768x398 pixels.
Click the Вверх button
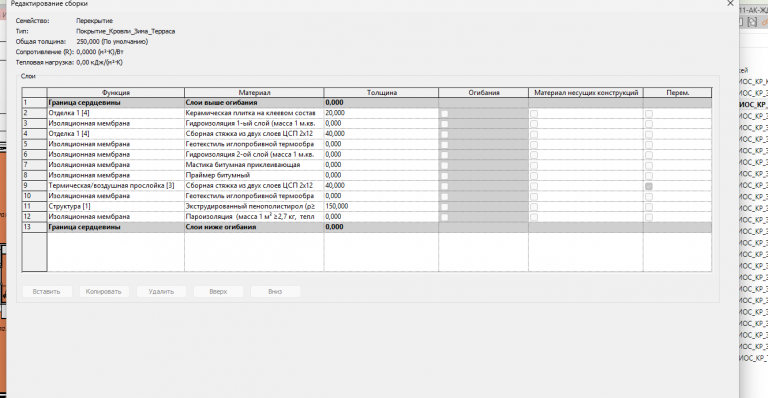(x=218, y=291)
